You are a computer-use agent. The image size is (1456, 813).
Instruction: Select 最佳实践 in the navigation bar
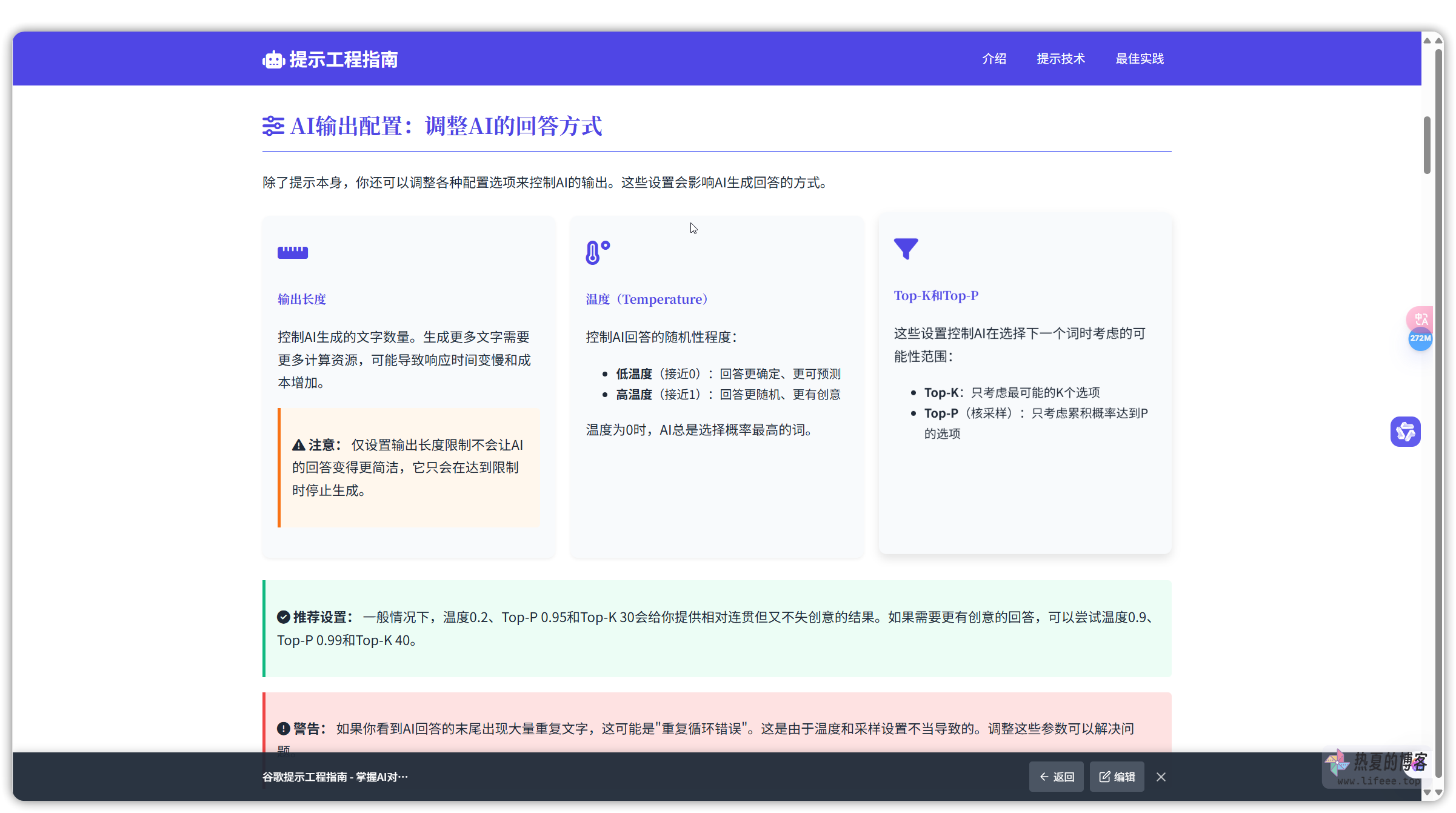(1140, 59)
